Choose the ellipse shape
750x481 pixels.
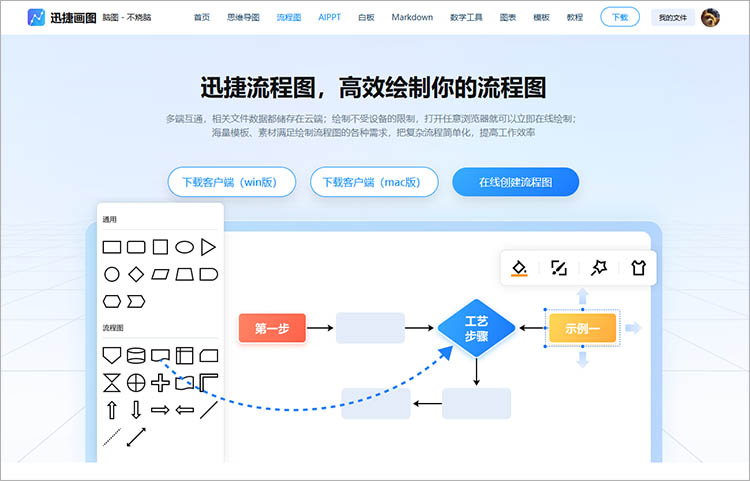[185, 247]
